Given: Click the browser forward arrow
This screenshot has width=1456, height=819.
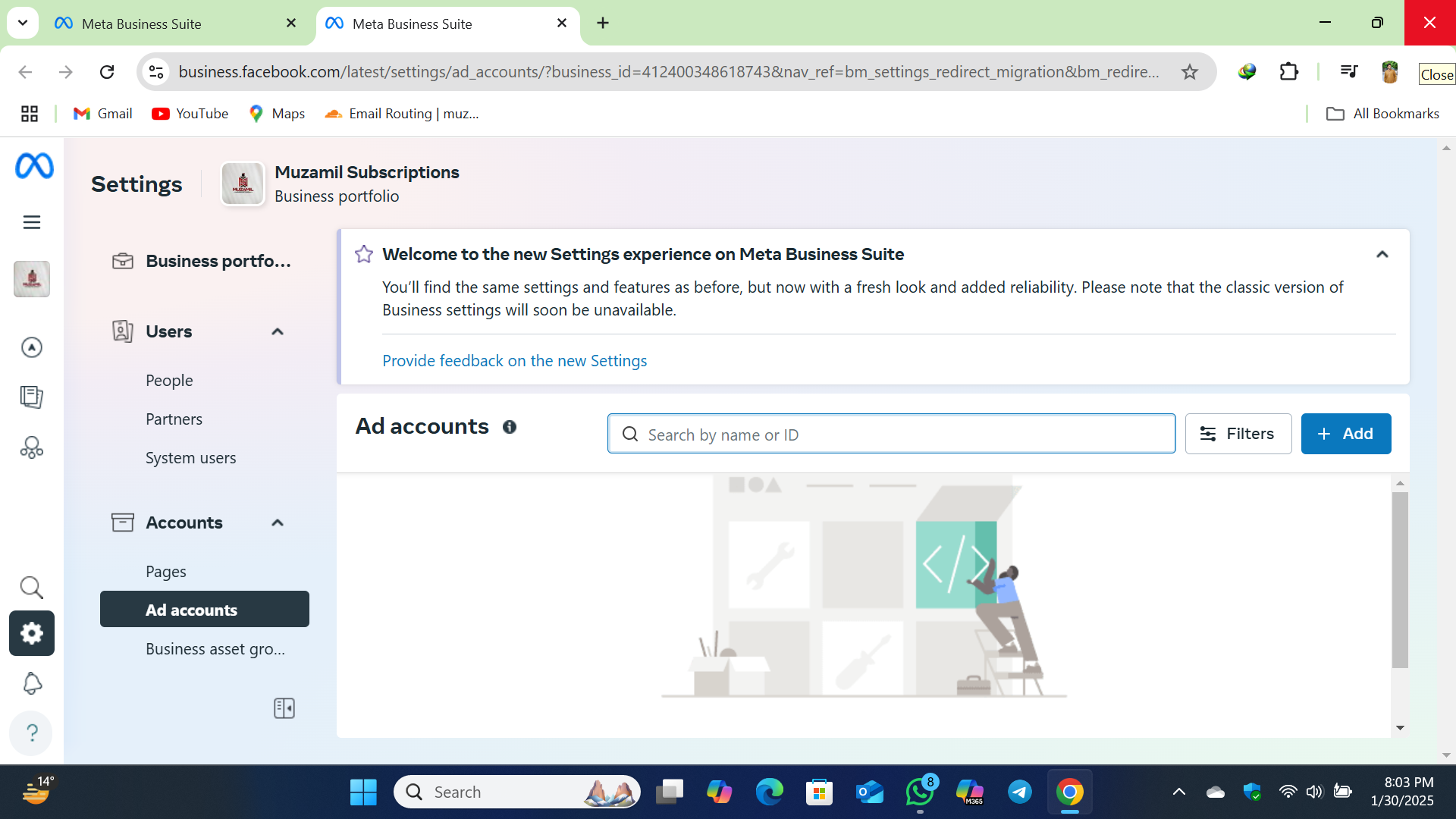Looking at the screenshot, I should coord(66,72).
